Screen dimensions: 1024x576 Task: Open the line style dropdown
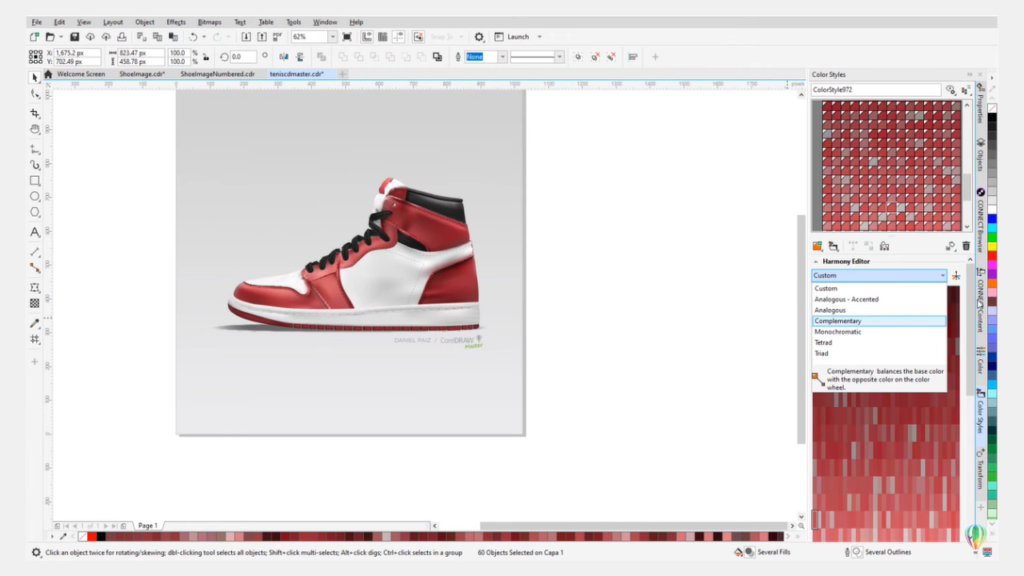point(560,57)
